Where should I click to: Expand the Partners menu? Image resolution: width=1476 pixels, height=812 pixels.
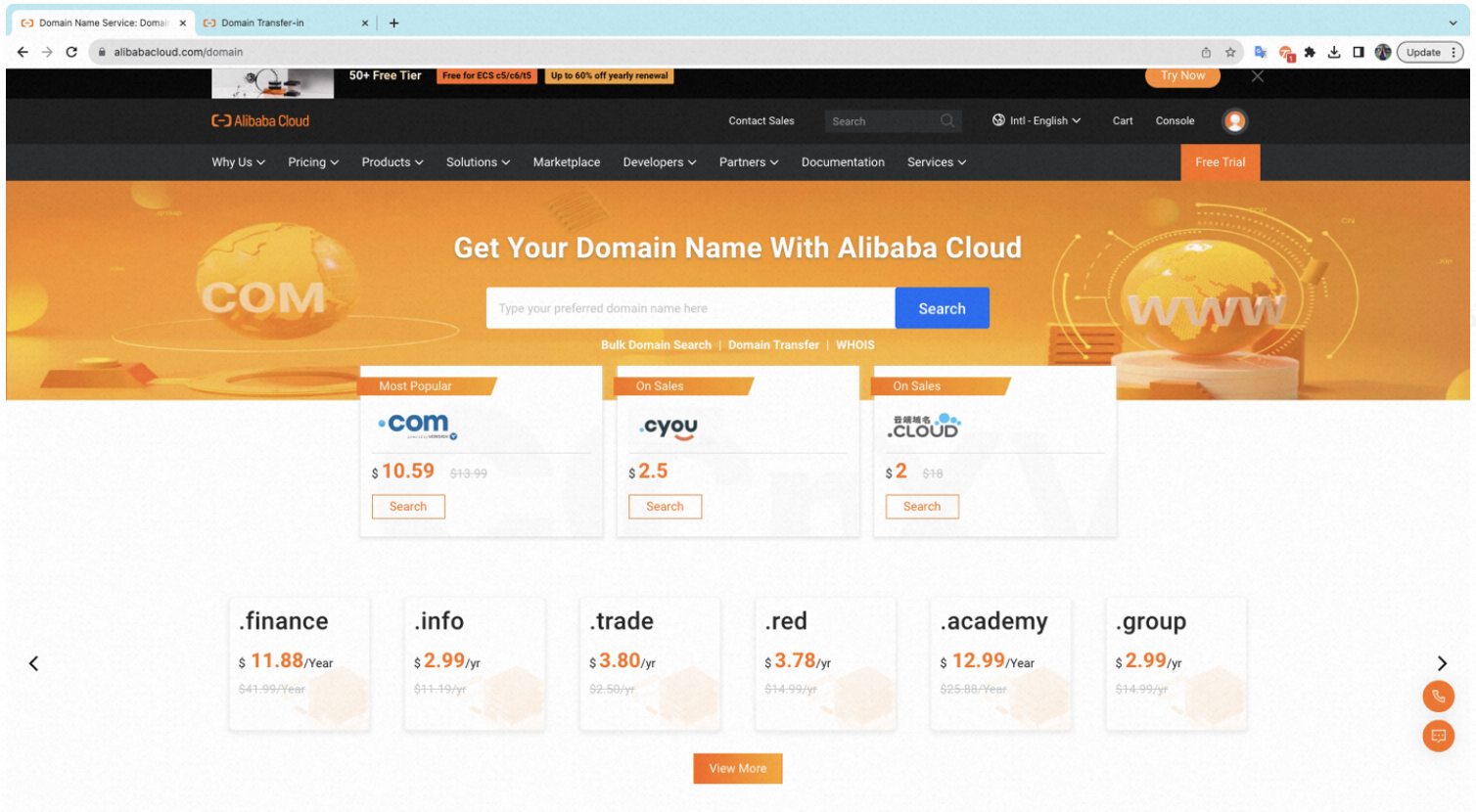(749, 162)
